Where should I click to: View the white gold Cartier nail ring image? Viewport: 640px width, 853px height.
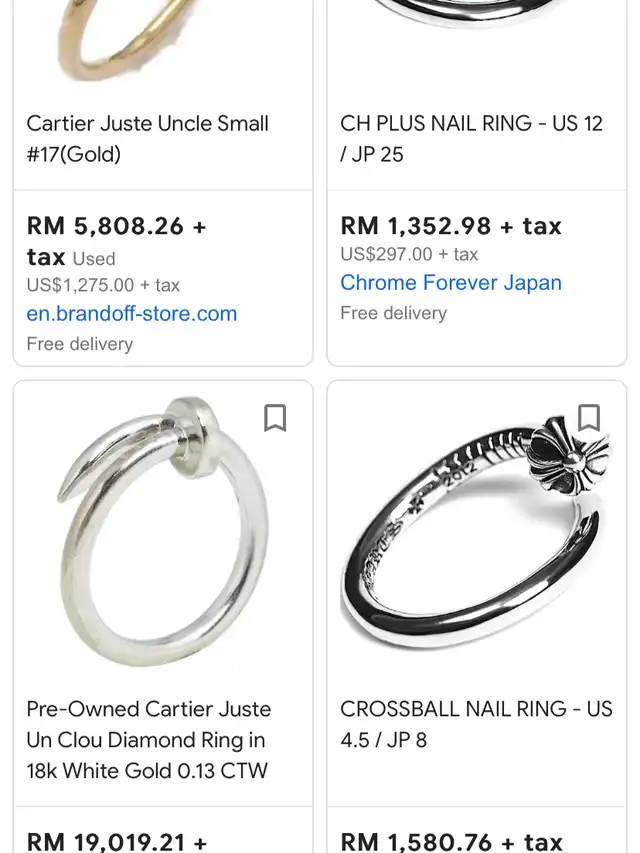point(163,531)
